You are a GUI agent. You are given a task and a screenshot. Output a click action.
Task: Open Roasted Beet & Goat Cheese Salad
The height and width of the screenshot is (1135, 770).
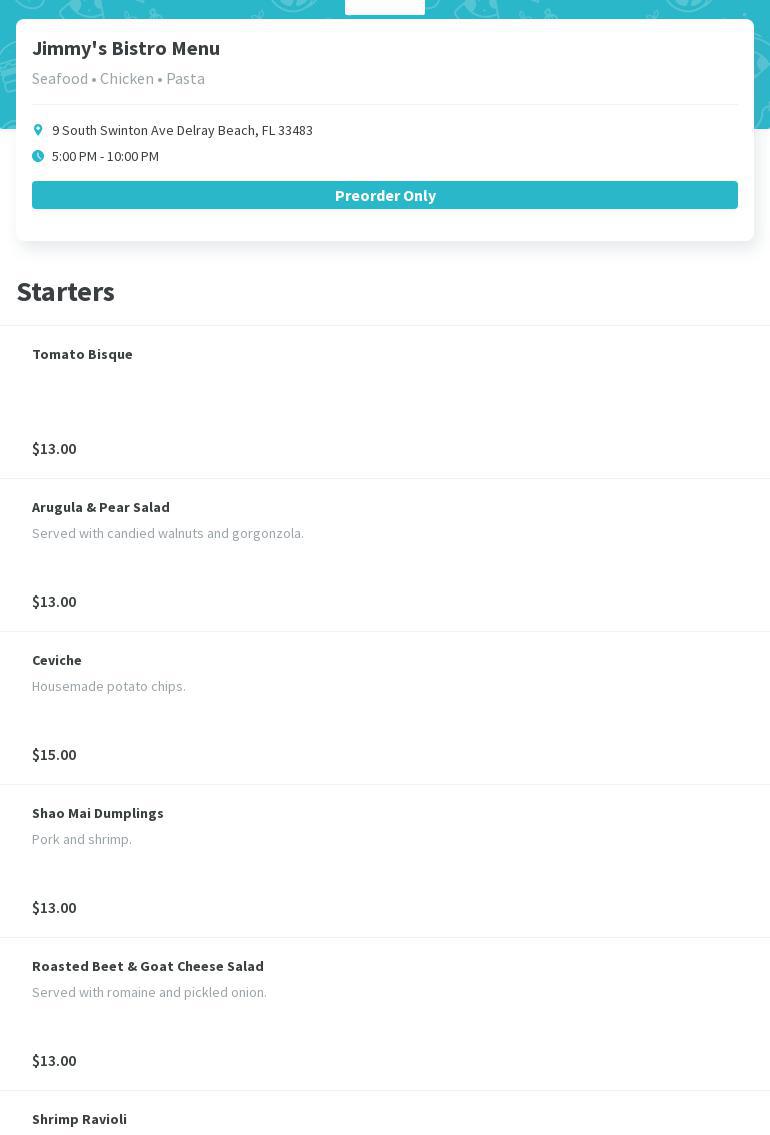pos(148,966)
